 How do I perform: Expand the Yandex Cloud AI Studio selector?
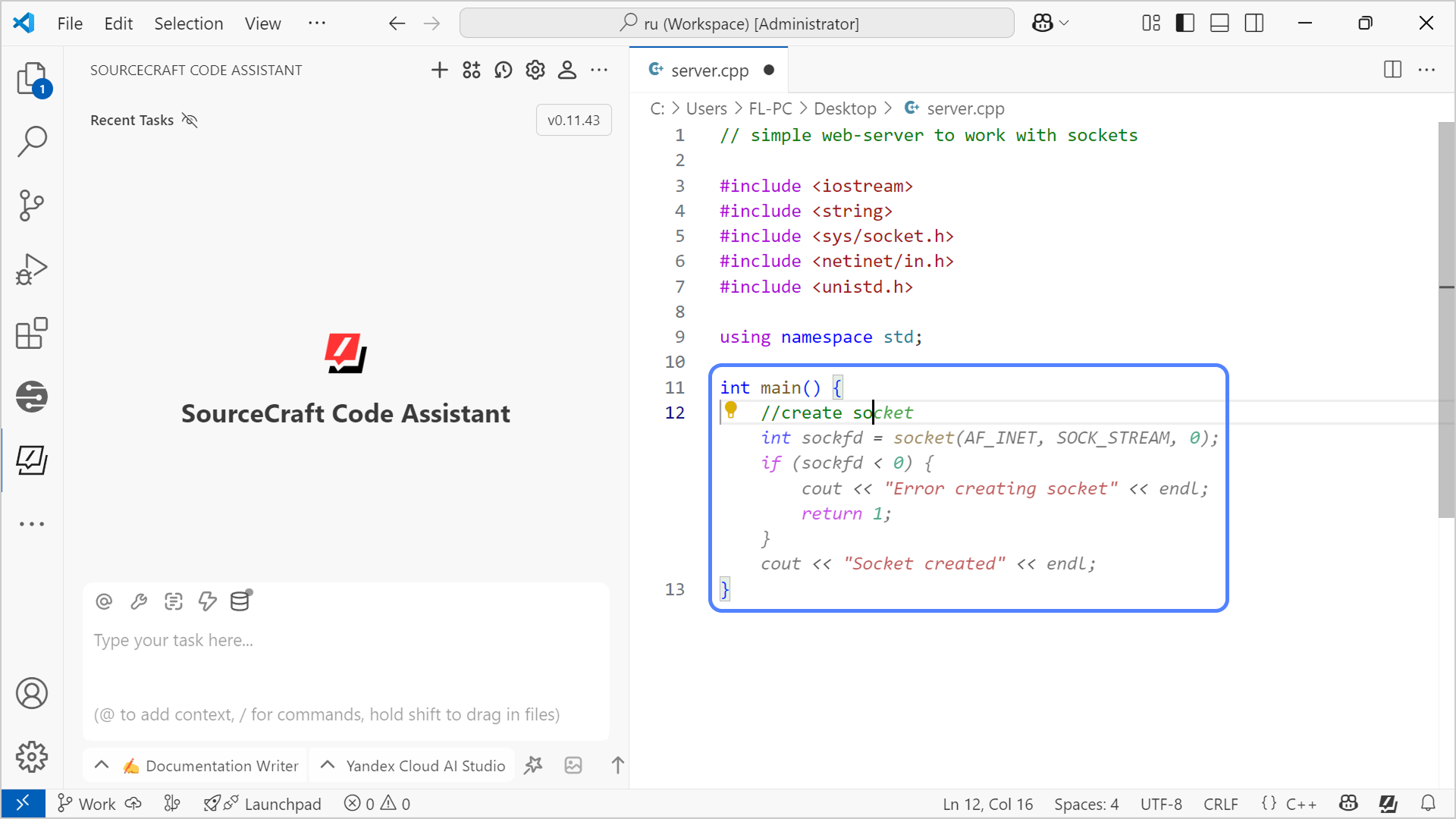point(328,765)
